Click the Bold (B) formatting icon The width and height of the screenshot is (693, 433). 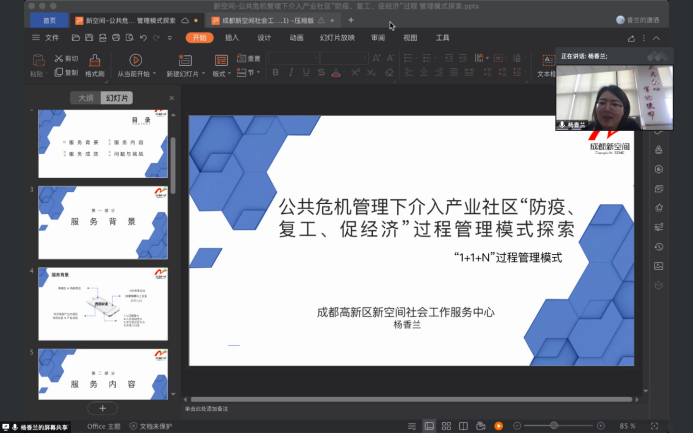point(275,73)
